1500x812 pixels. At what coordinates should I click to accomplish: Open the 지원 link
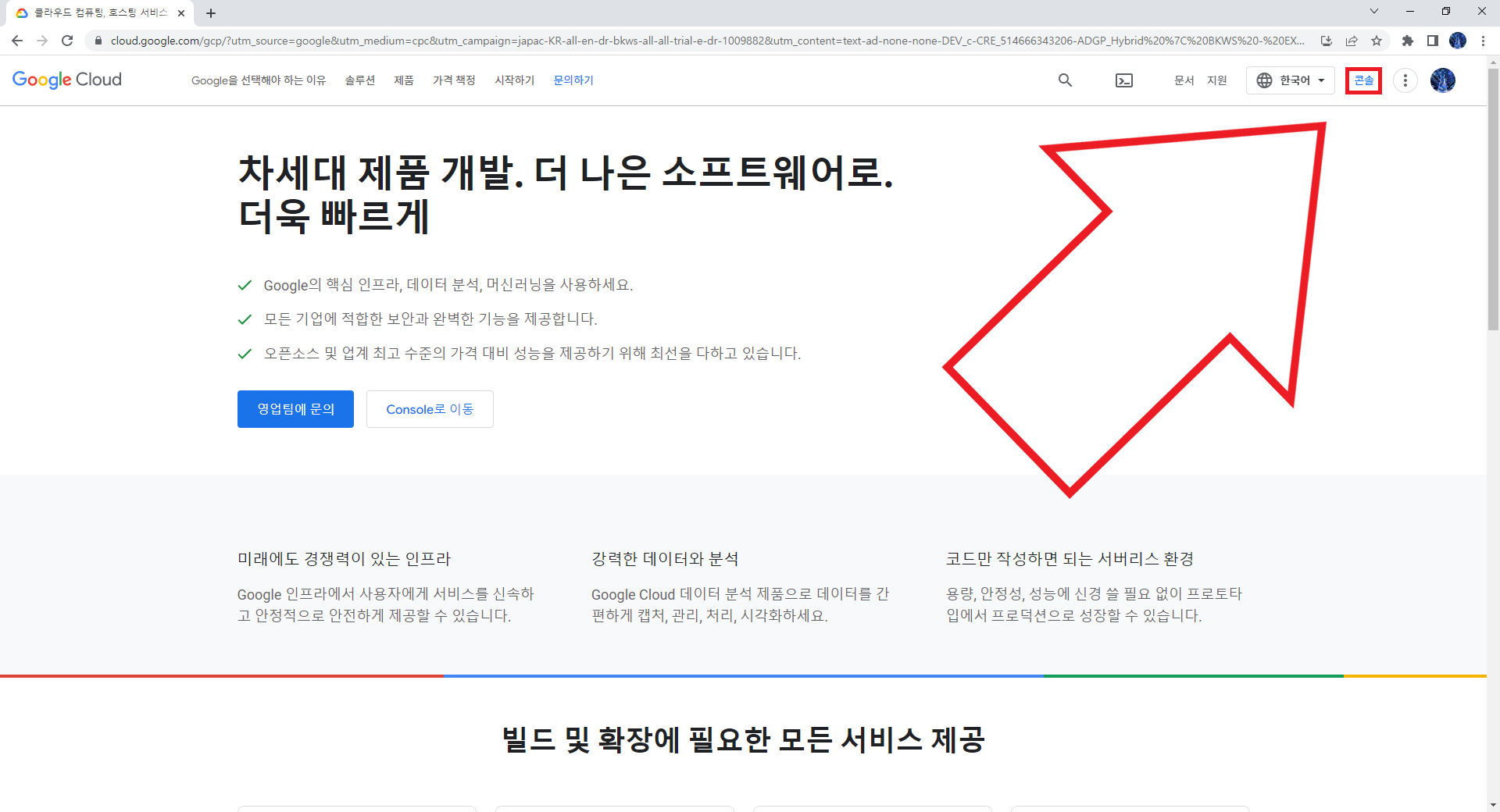(1216, 80)
